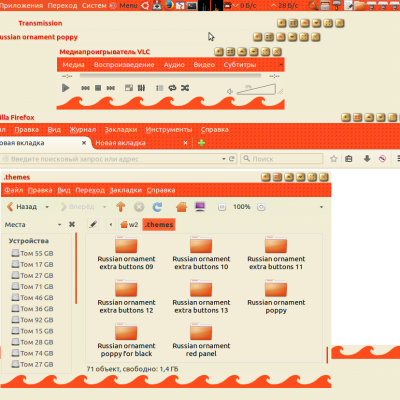Toggle fullscreen video in VLC

click(x=129, y=88)
